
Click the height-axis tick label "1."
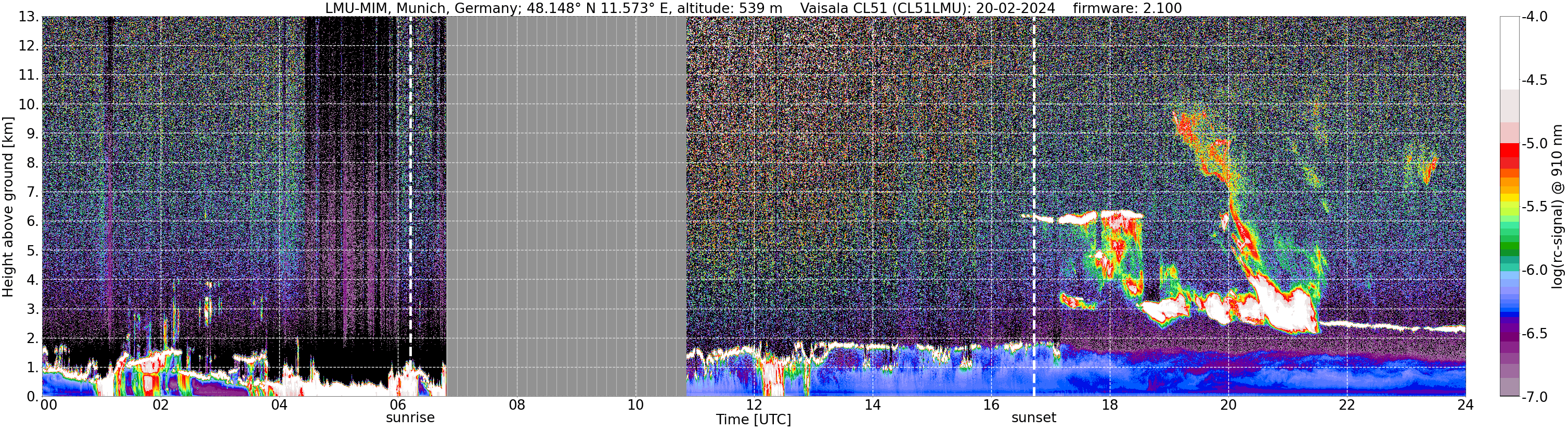(x=33, y=367)
